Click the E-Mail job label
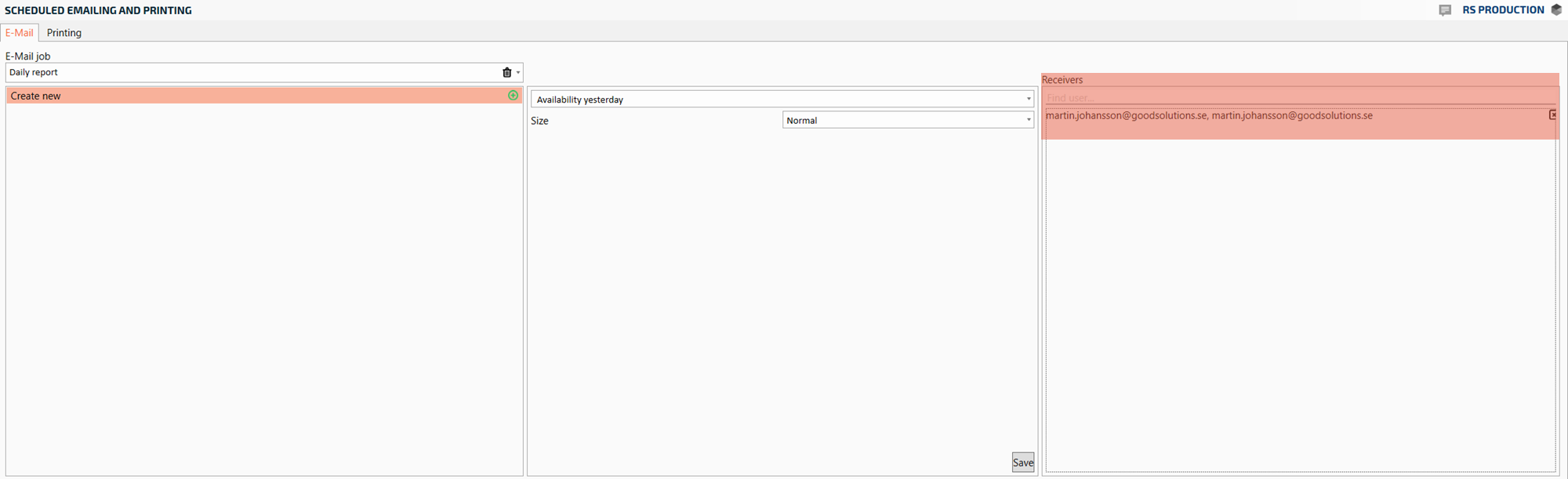 coord(28,56)
